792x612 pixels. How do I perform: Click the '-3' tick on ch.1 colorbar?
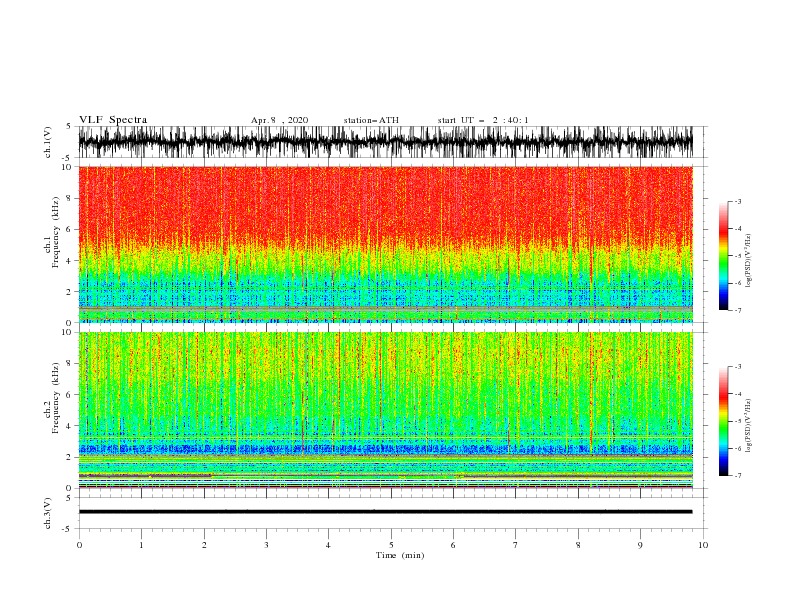click(737, 201)
